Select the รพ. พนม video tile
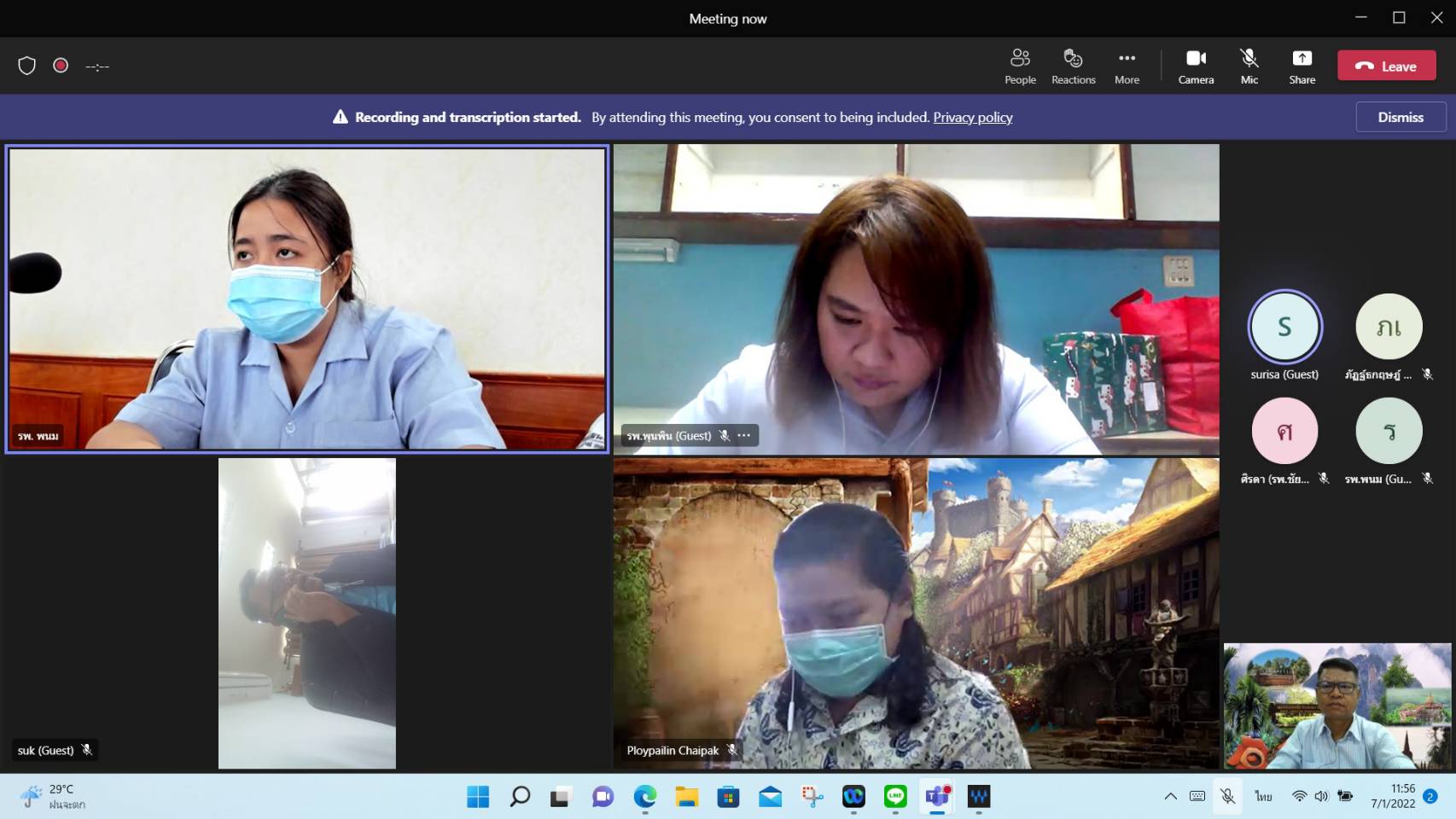The width and height of the screenshot is (1456, 819). (x=307, y=299)
